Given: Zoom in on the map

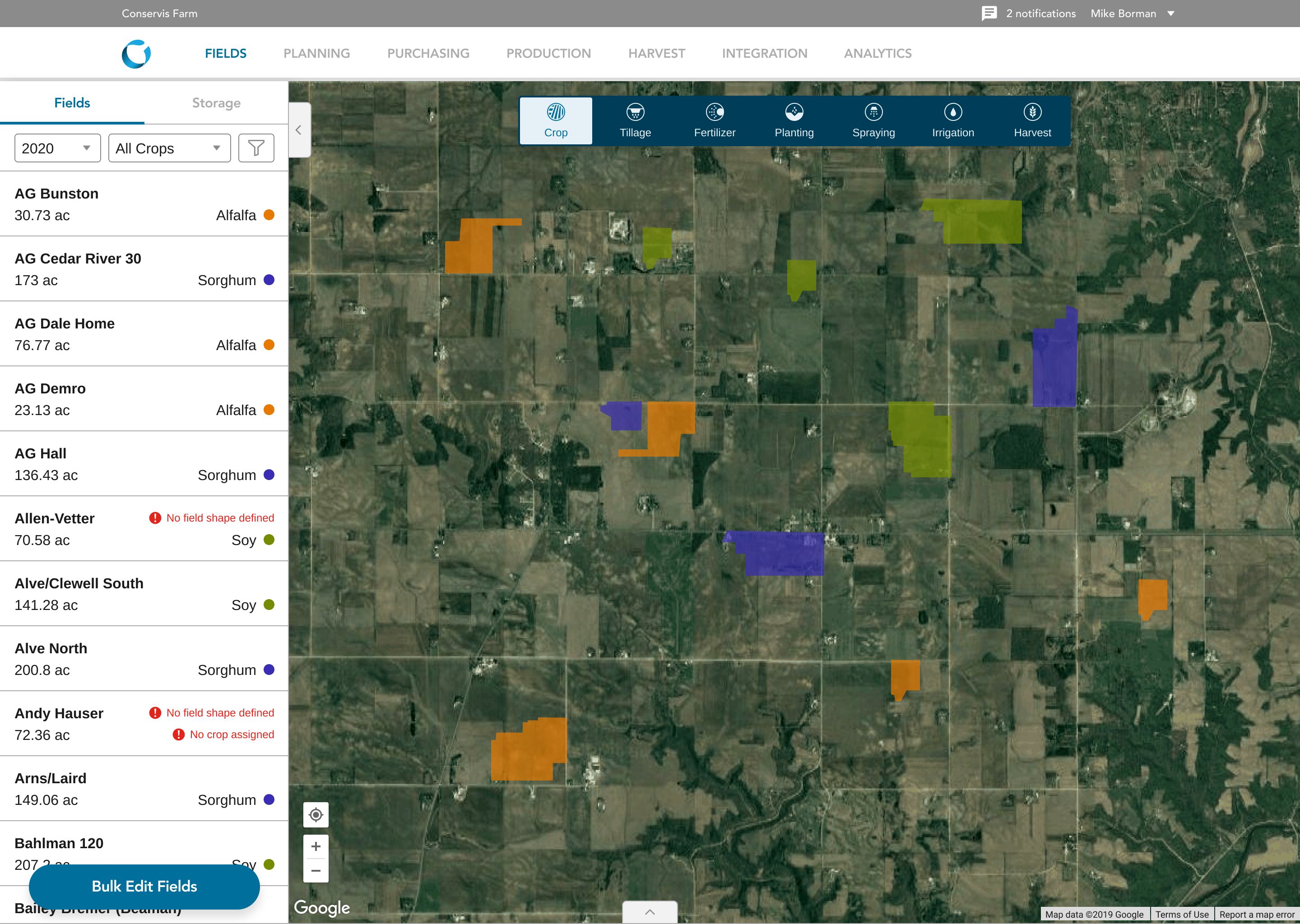Looking at the screenshot, I should 316,846.
